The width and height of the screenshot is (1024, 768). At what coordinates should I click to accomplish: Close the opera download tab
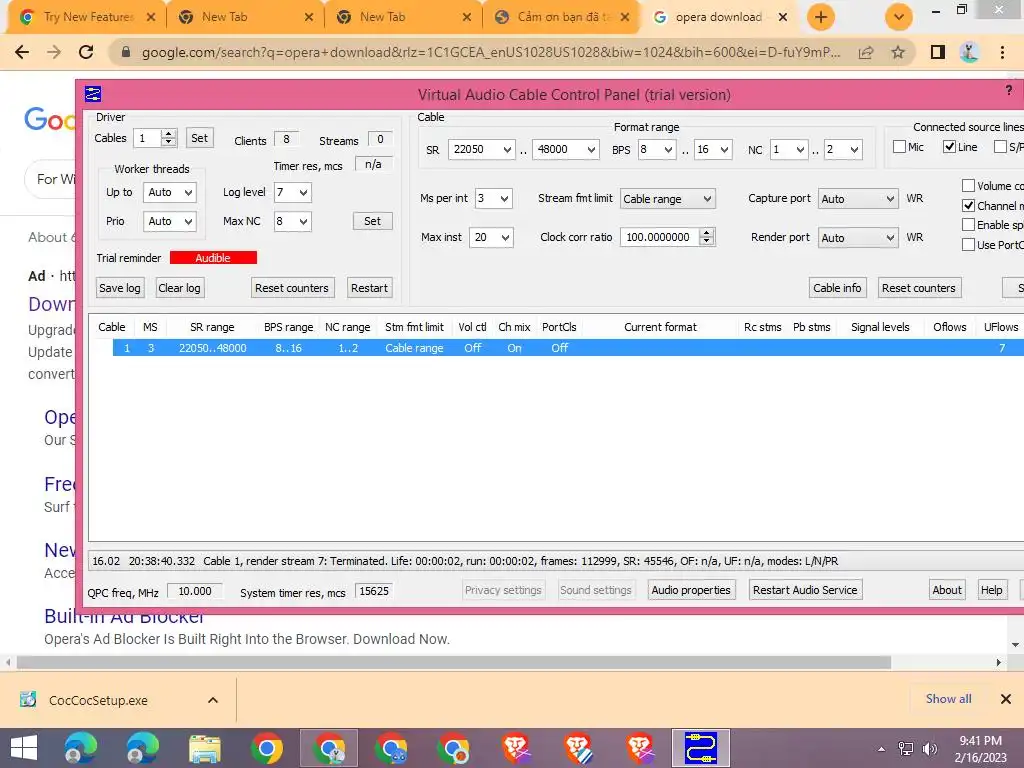[x=783, y=17]
